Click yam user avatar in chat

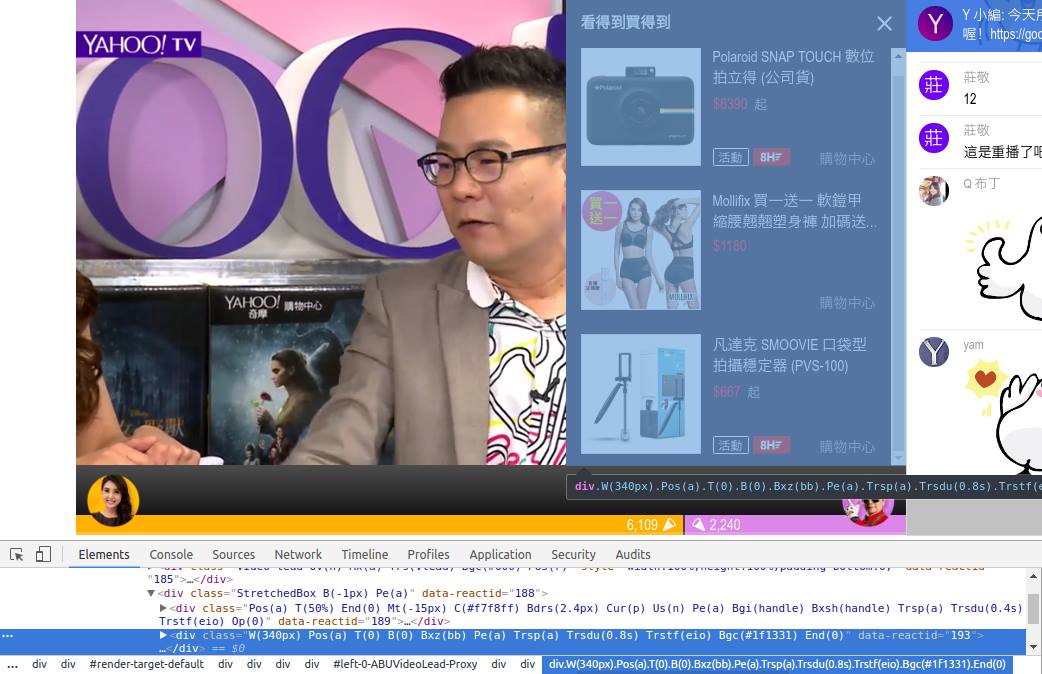pos(934,352)
